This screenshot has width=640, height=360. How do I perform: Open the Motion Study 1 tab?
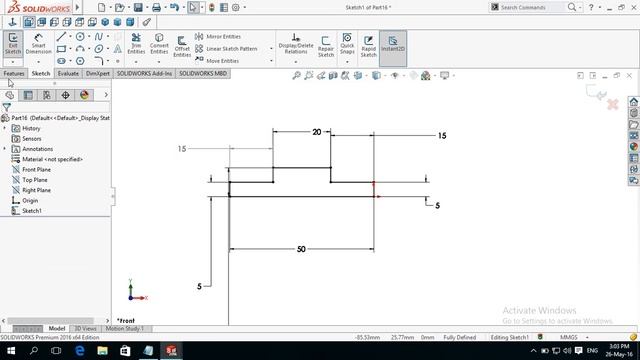coord(125,329)
